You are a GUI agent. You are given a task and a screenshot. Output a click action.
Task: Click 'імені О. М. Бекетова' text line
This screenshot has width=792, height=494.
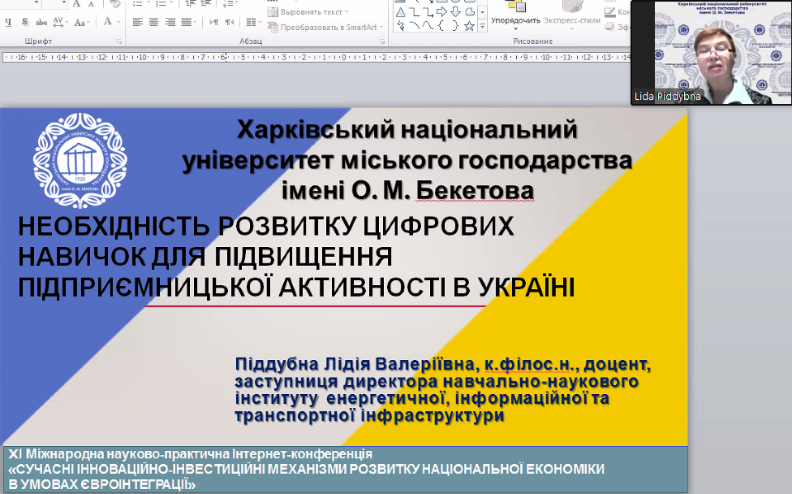[x=408, y=190]
